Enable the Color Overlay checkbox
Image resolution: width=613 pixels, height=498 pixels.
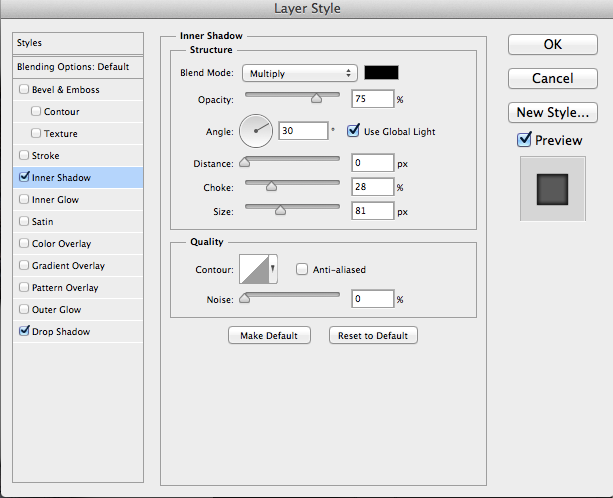(x=24, y=243)
